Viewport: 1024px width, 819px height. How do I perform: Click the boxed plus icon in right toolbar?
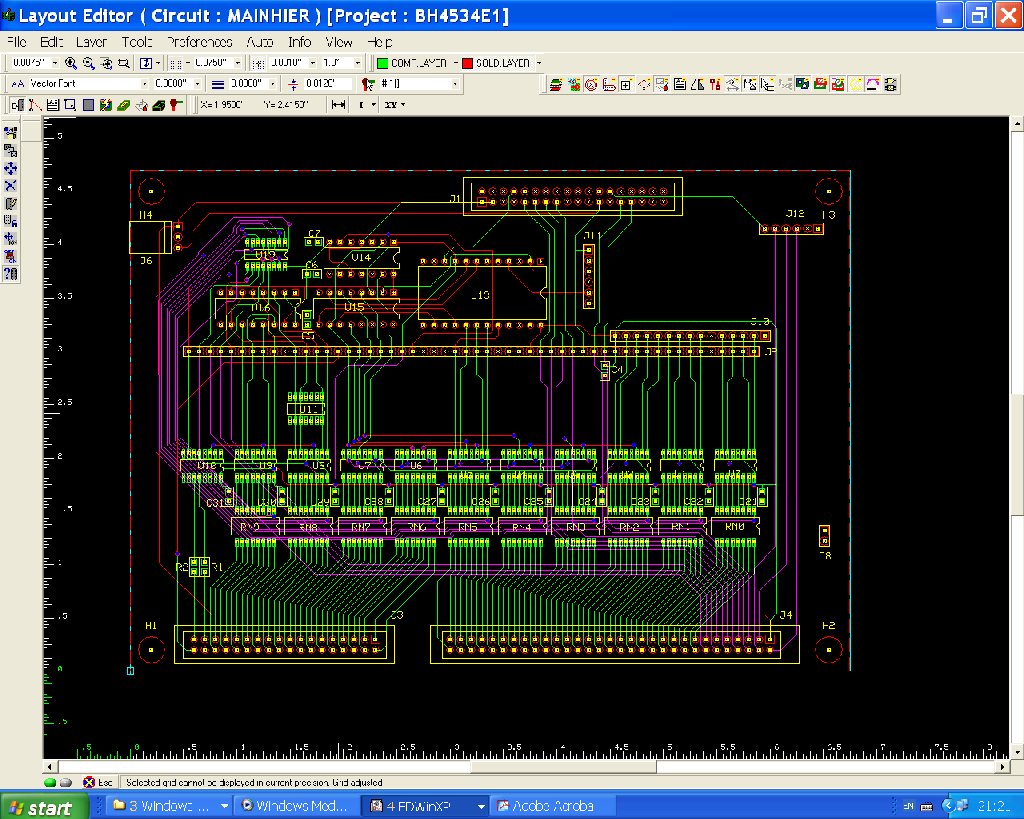click(626, 85)
